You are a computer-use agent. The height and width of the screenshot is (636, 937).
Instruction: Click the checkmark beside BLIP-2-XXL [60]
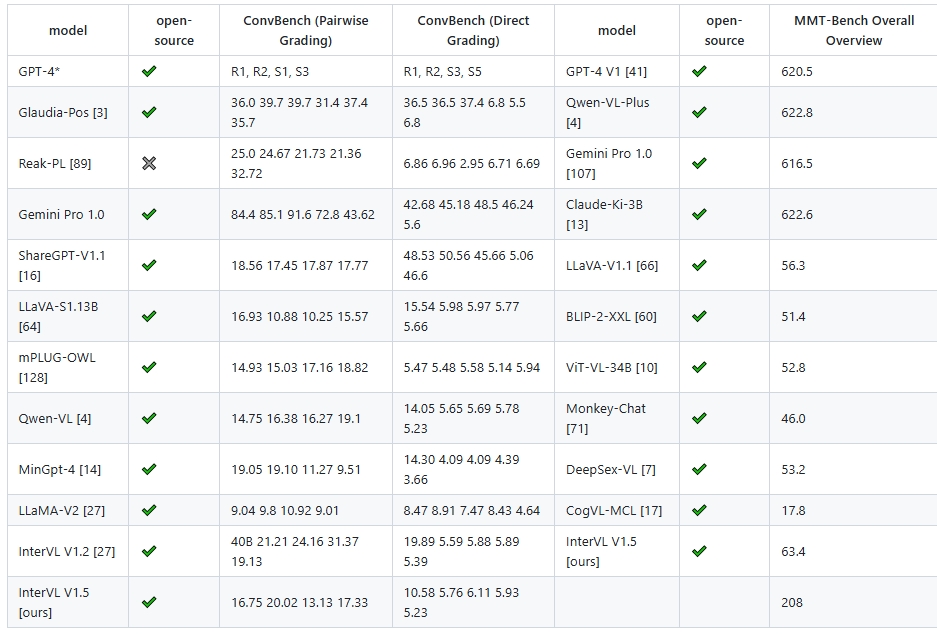point(699,316)
